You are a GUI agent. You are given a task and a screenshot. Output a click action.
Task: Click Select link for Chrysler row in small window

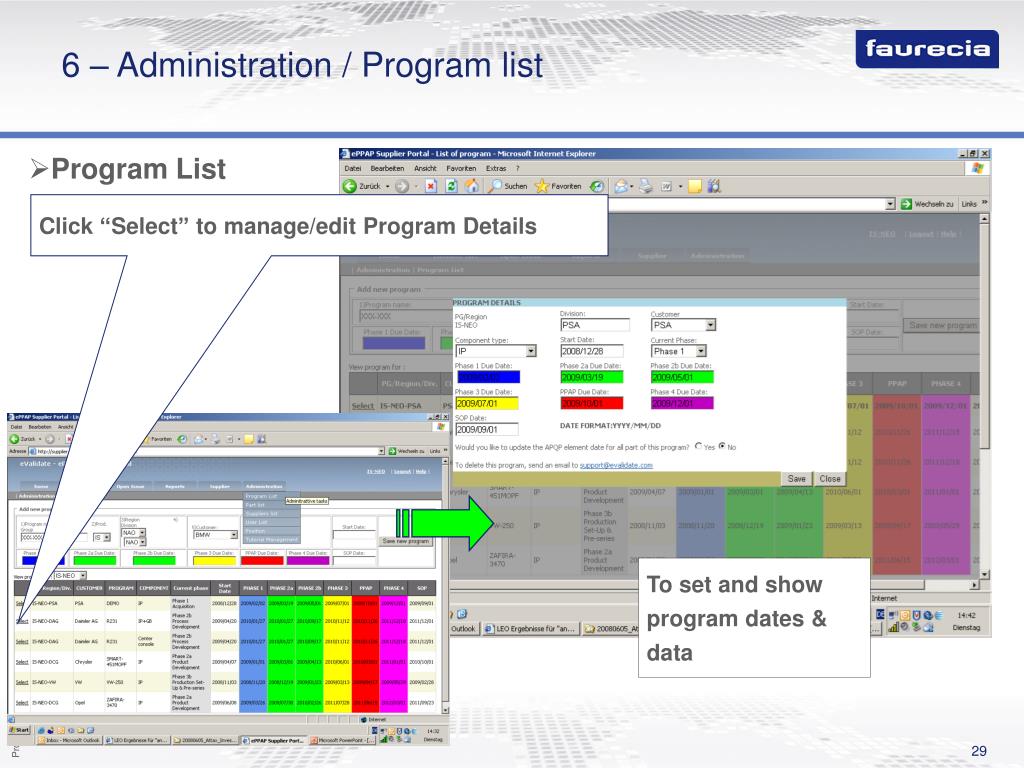click(22, 662)
